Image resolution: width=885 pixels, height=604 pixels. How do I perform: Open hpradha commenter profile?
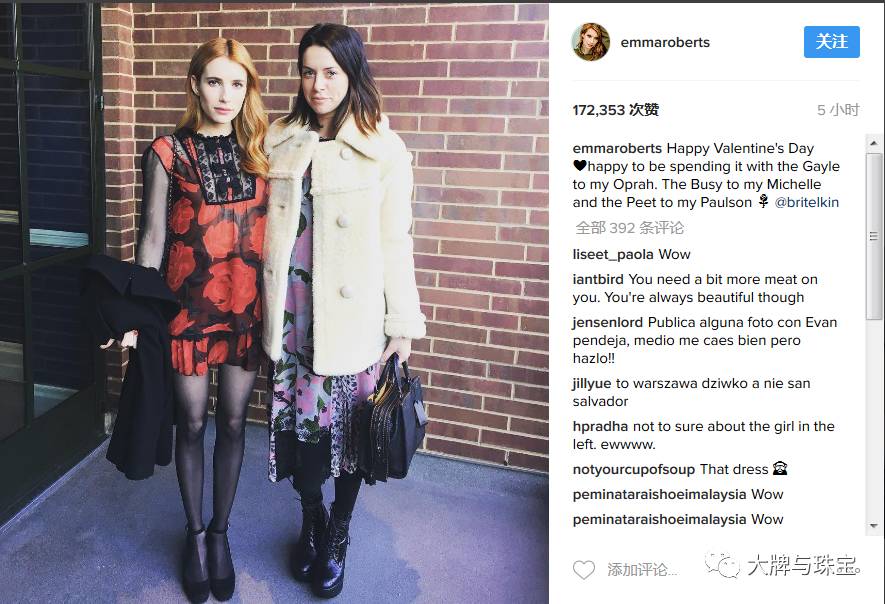[x=600, y=426]
